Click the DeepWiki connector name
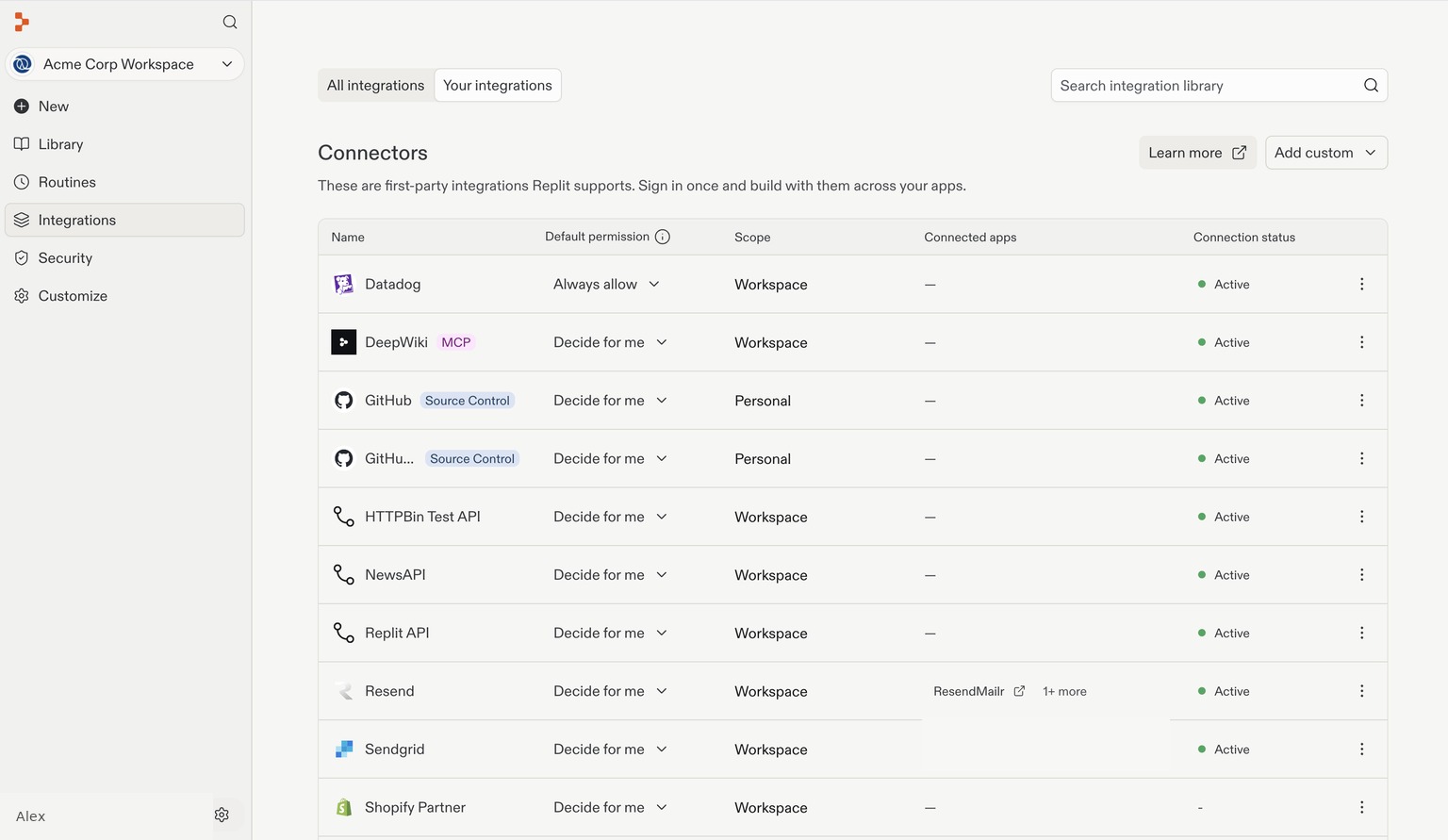This screenshot has width=1448, height=840. coord(396,342)
